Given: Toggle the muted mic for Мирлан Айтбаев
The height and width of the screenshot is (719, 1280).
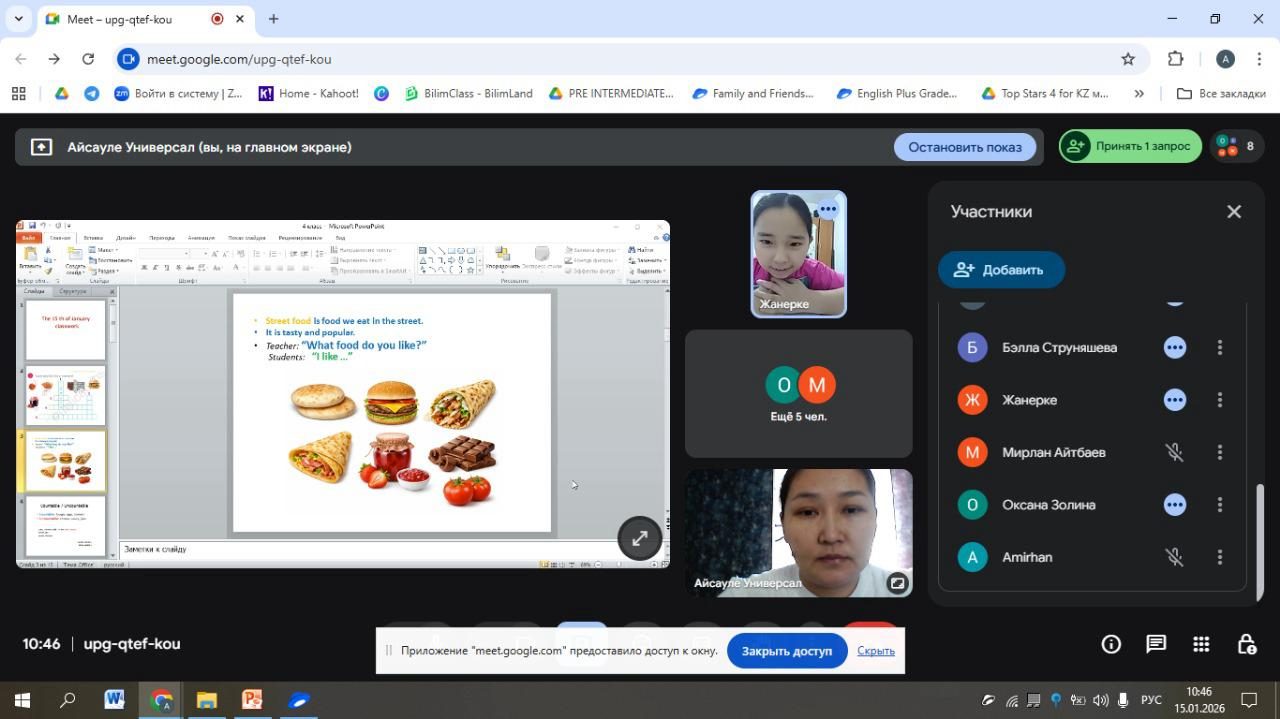Looking at the screenshot, I should click(x=1175, y=452).
